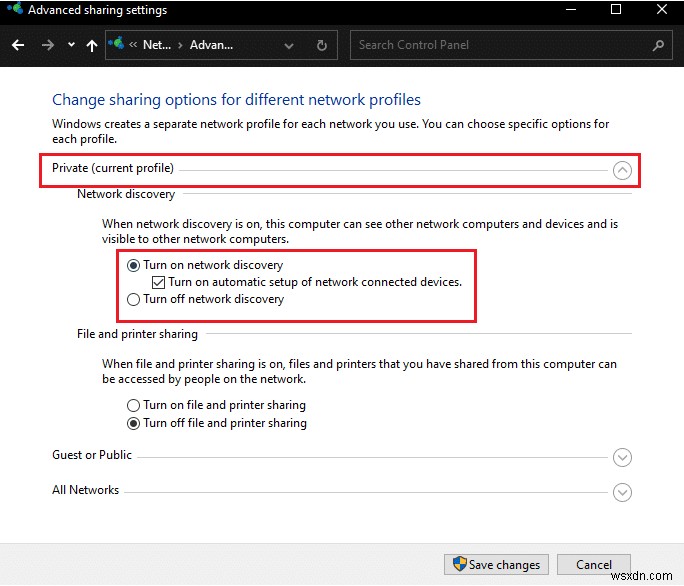Screen dimensions: 684x586
Task: Click the forward navigation arrow
Action: (48, 45)
